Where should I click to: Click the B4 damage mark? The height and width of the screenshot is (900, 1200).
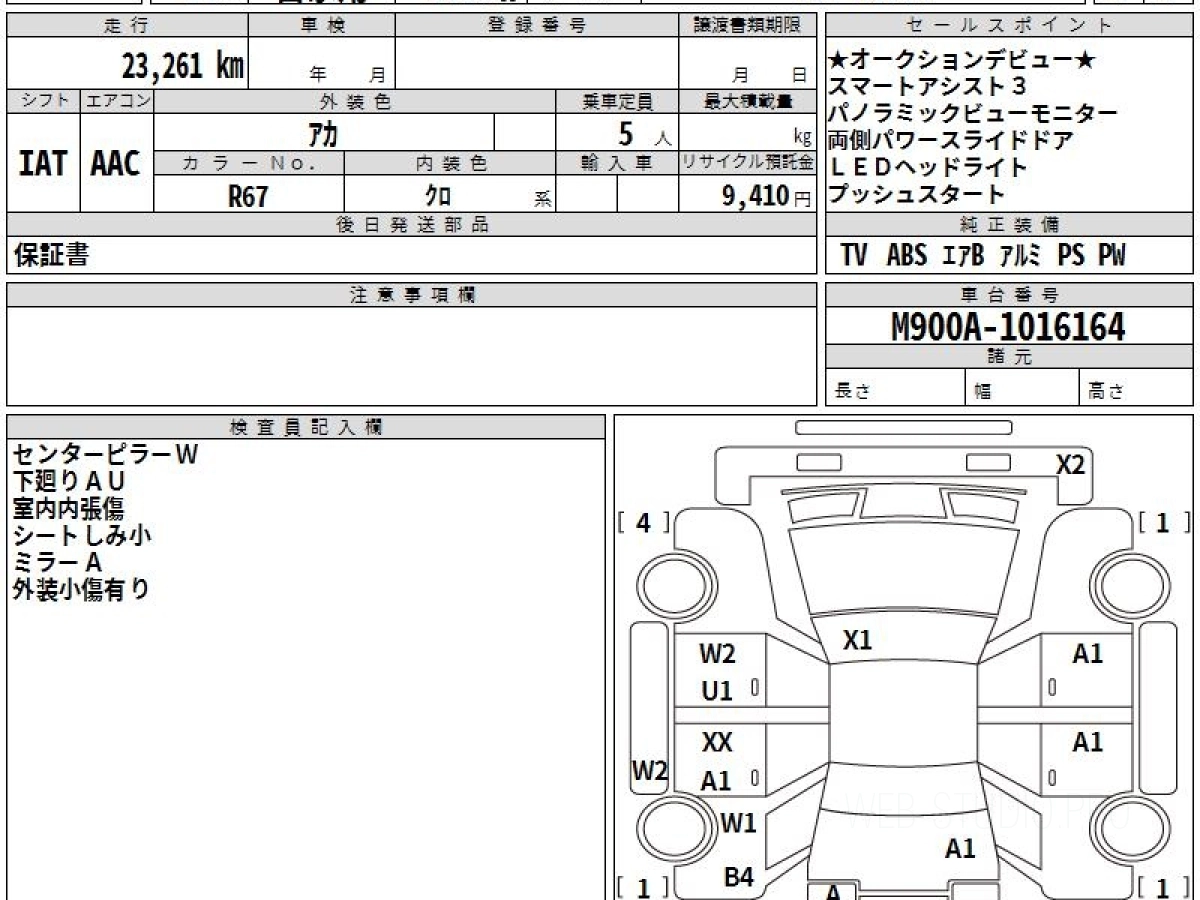click(738, 877)
